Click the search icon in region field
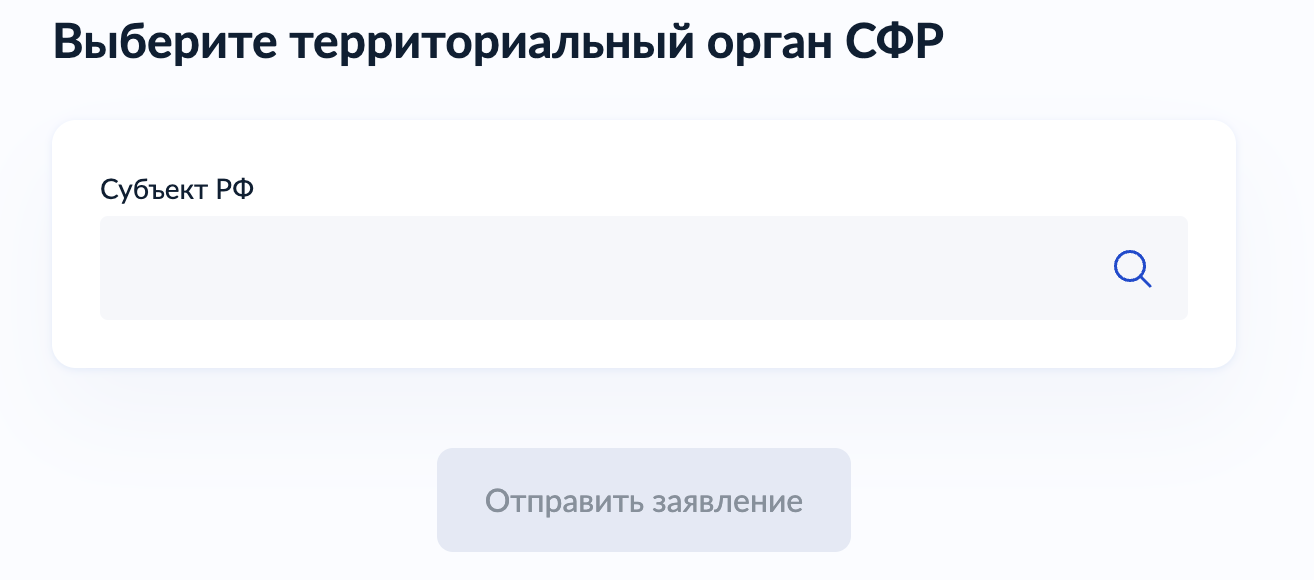The image size is (1314, 580). [x=1132, y=269]
